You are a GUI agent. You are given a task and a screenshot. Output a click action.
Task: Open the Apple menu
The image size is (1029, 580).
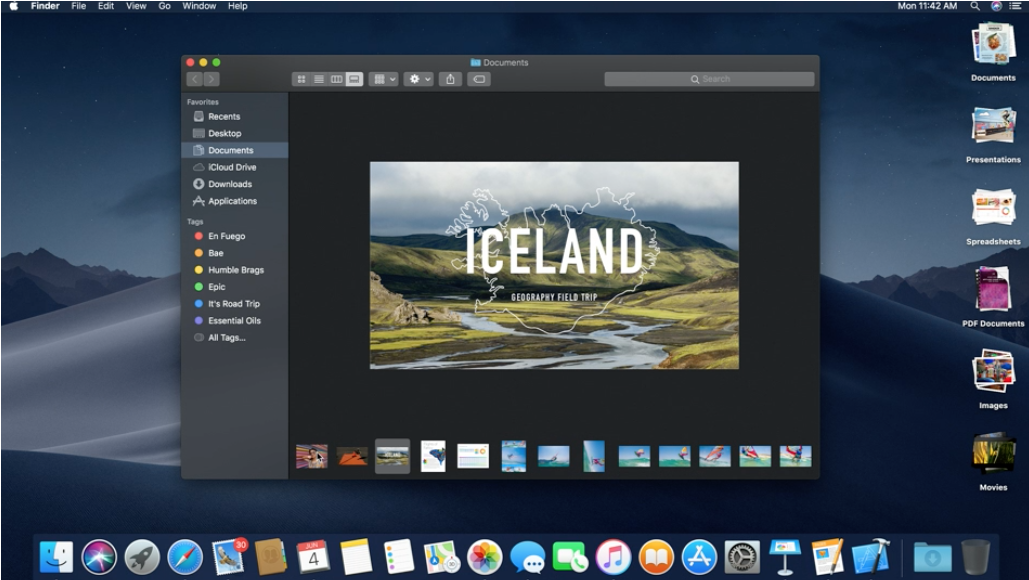(14, 6)
